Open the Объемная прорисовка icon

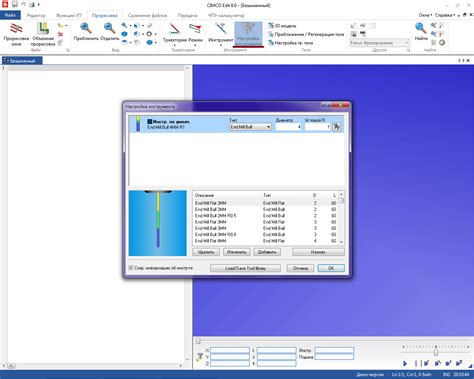(x=43, y=28)
